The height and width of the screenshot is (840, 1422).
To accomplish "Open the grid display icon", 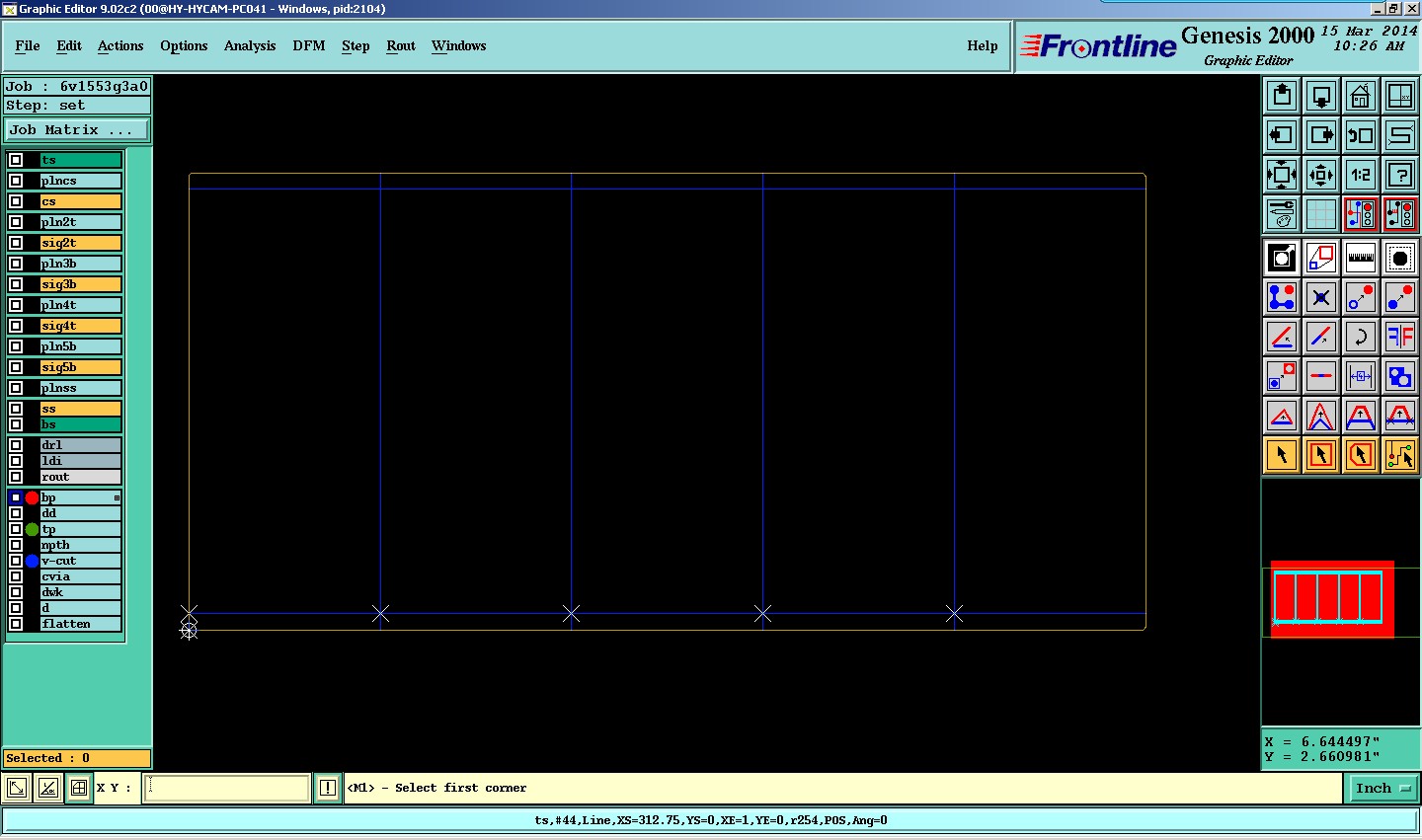I will coord(1321,214).
